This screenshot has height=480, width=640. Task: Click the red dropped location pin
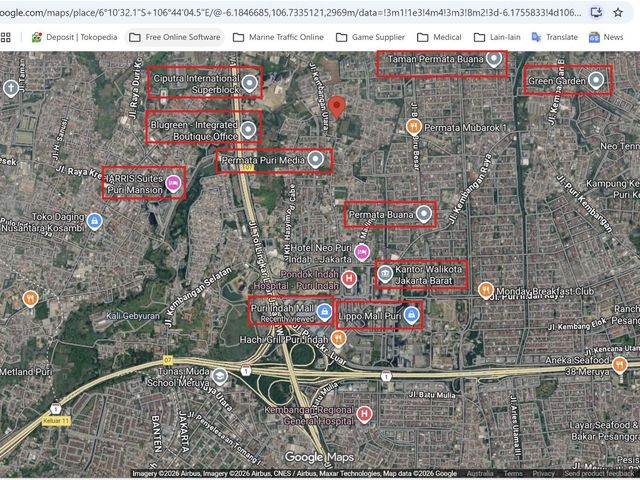[337, 107]
